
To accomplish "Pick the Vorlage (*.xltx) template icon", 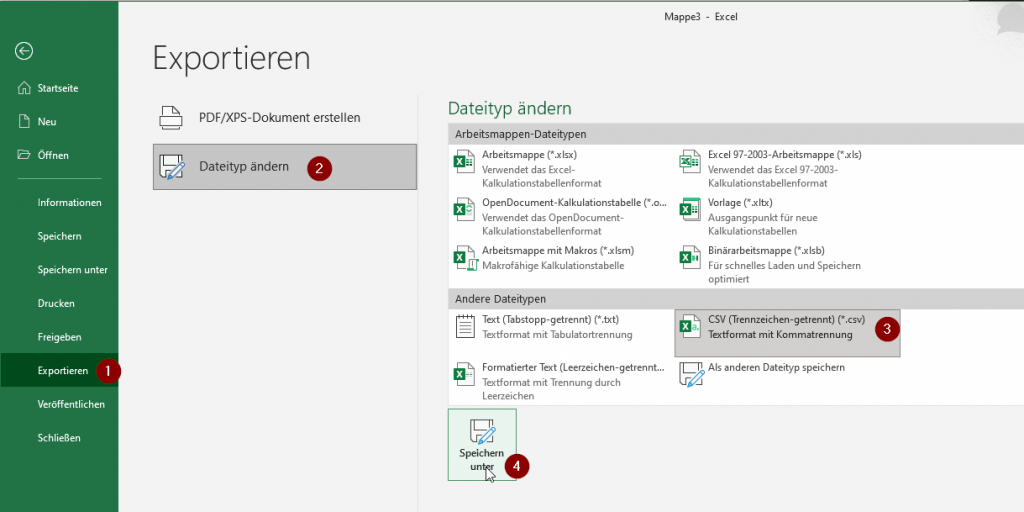I will tap(690, 209).
